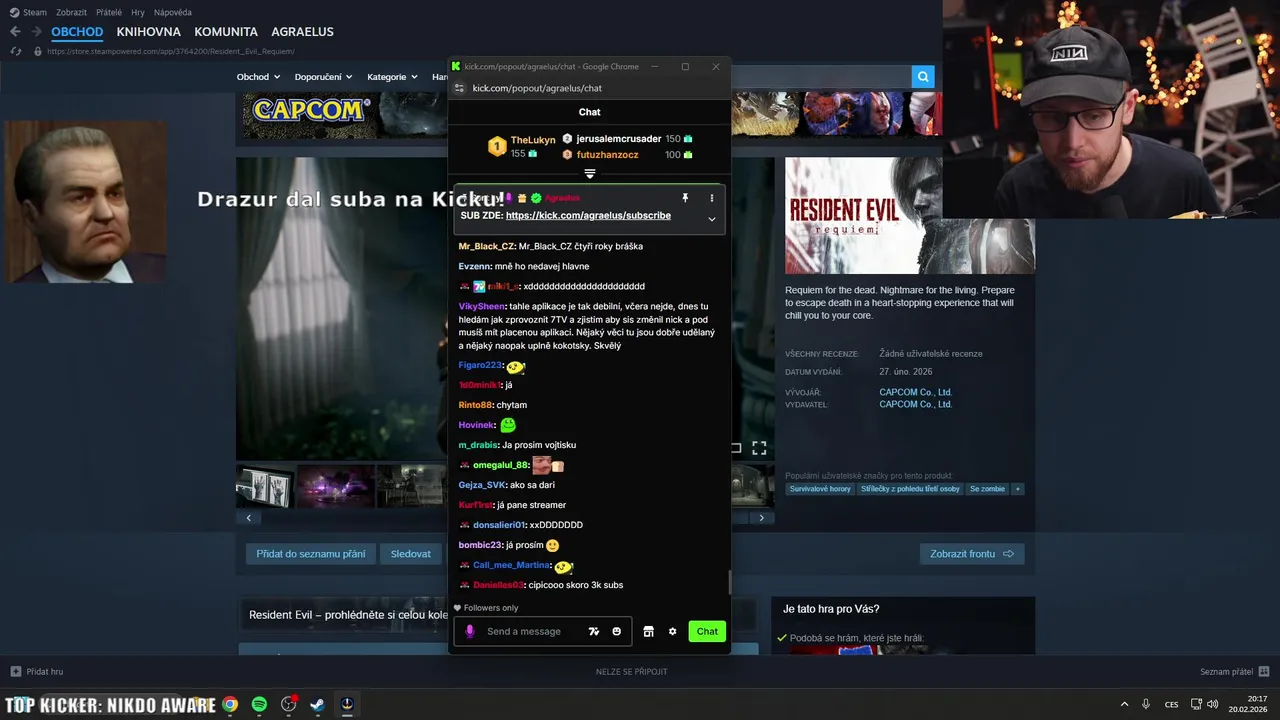Open volume control in system tray
1280x720 pixels.
click(x=1213, y=704)
